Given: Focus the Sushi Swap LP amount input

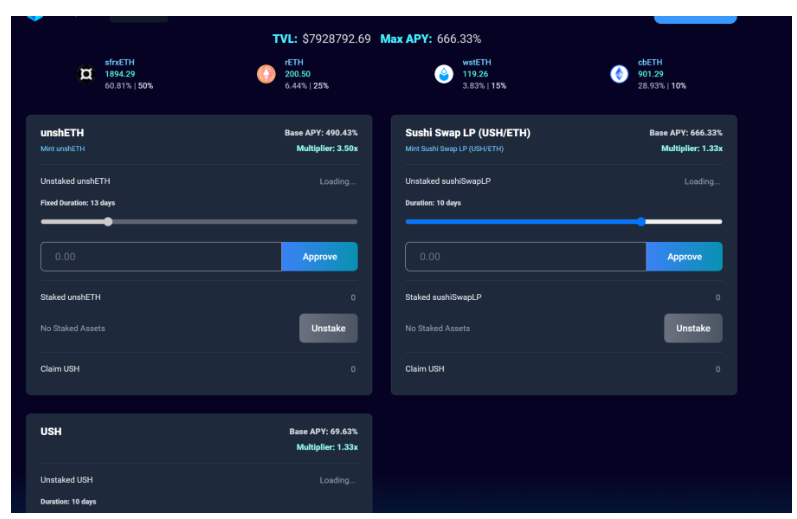Looking at the screenshot, I should click(x=526, y=257).
